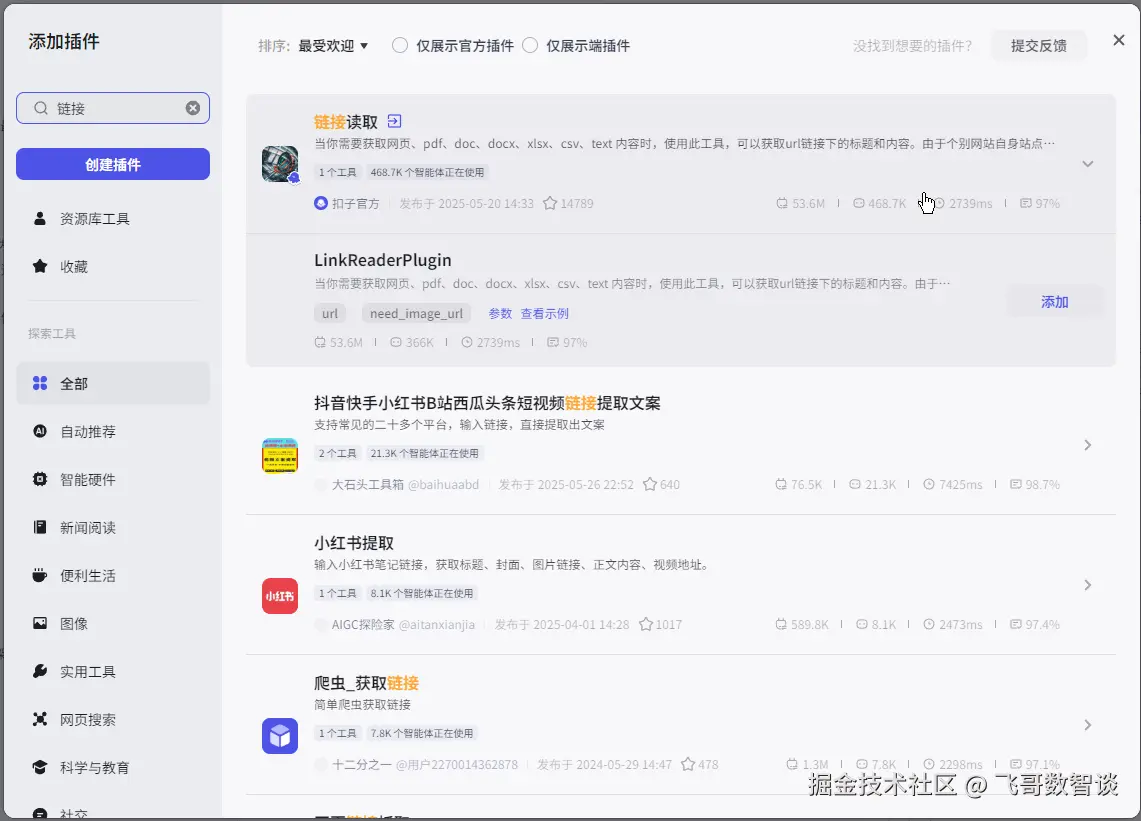Screen dimensions: 1141x821
Task: Click AIGC探险家 author name
Action: [363, 624]
